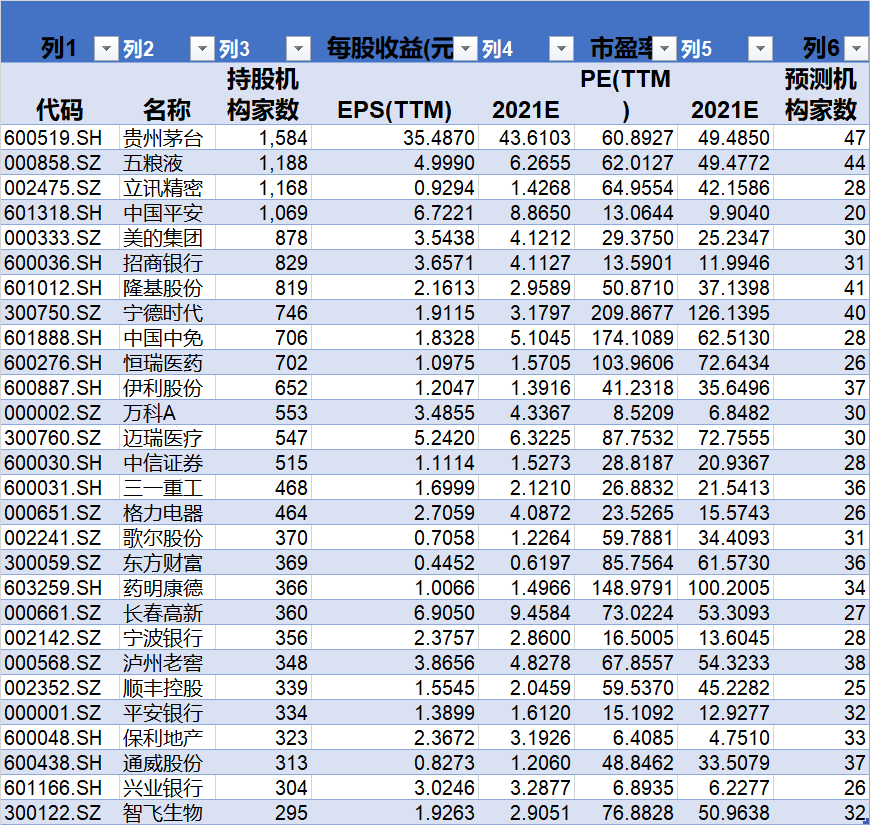Screen dimensions: 870x825
Task: Click the 列1 column header
Action: click(58, 49)
